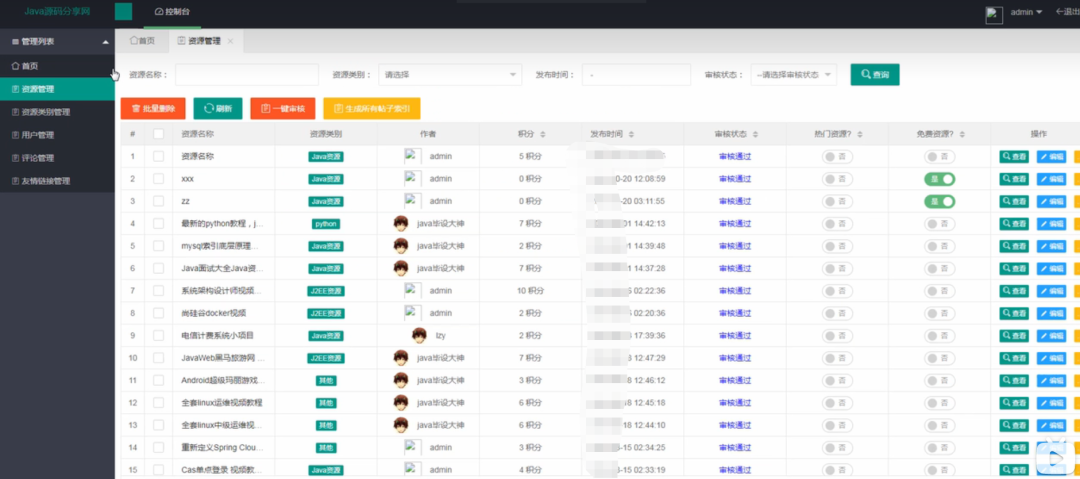1080x479 pixels.
Task: Tick the checkbox for row zz
Action: [158, 201]
